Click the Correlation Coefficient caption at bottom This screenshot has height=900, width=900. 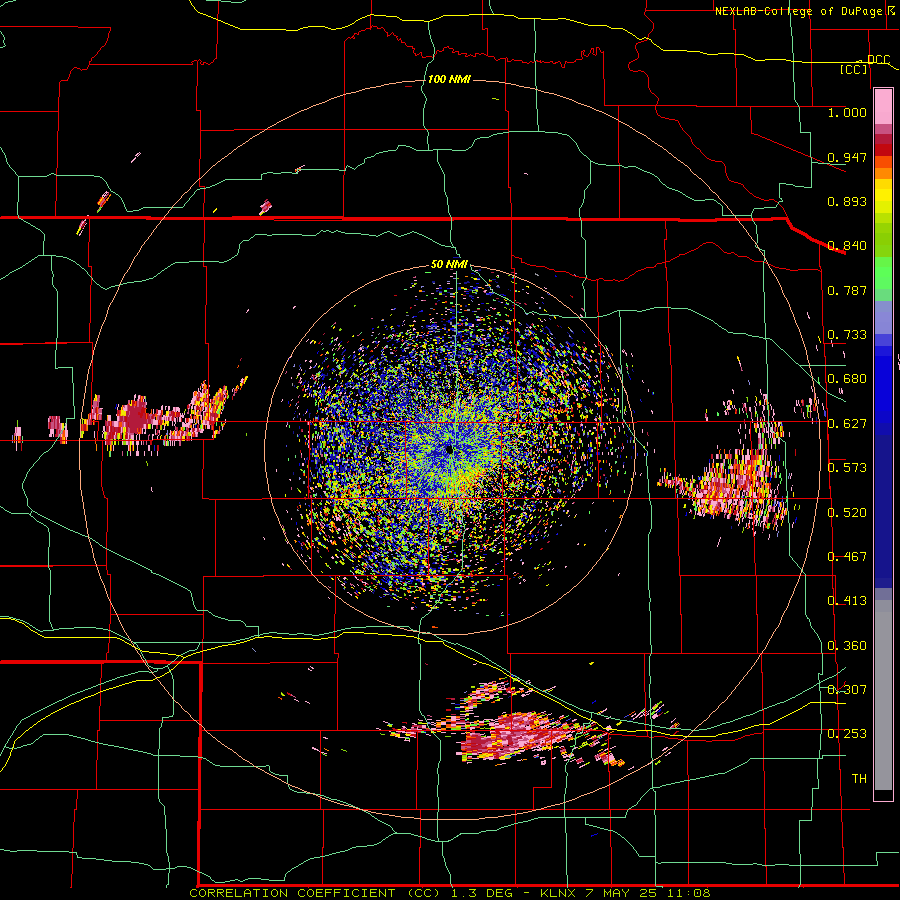(x=449, y=893)
